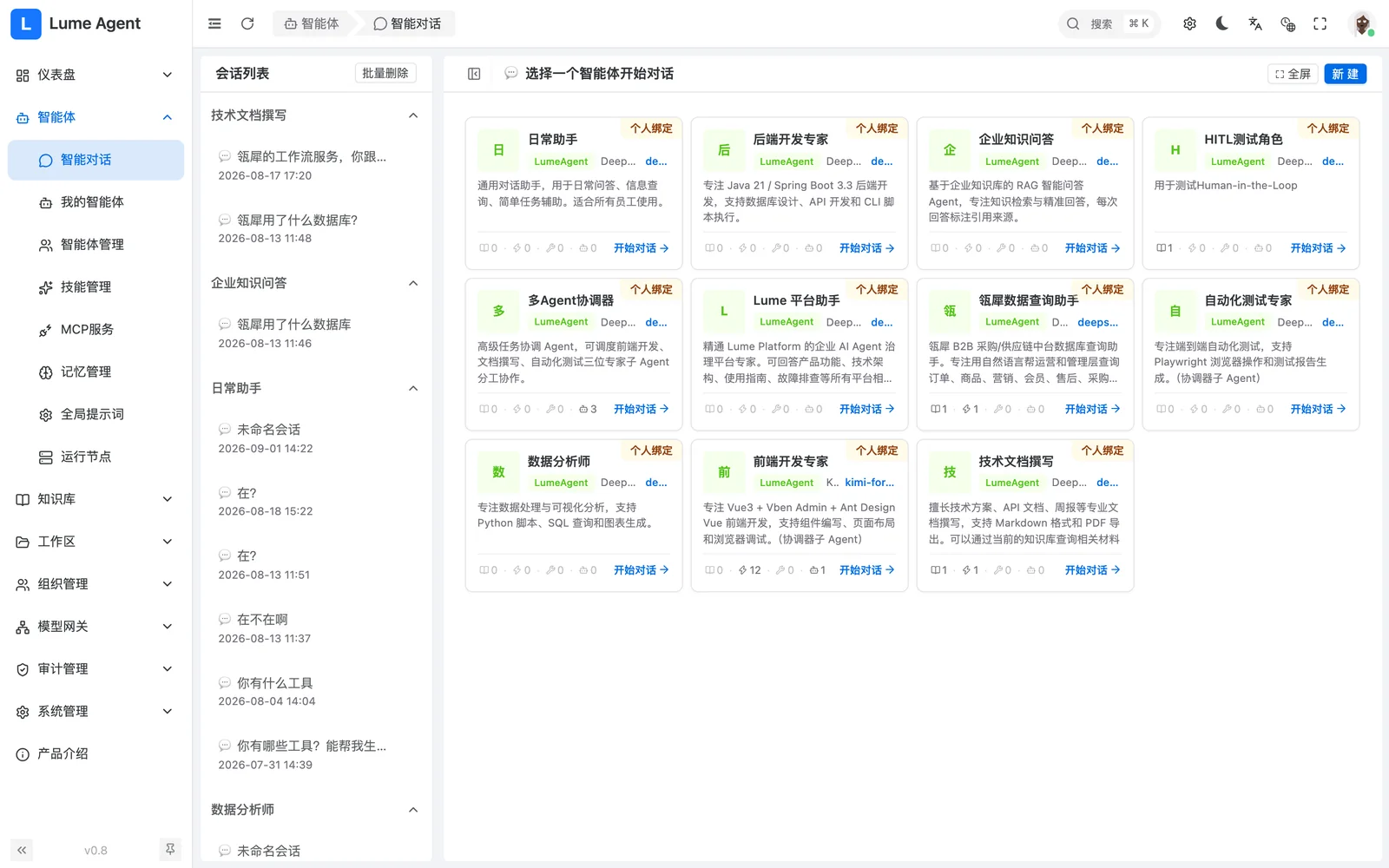This screenshot has height=868, width=1389.
Task: Open conversation 瓴犀用了什么数据库?
Action: click(316, 229)
